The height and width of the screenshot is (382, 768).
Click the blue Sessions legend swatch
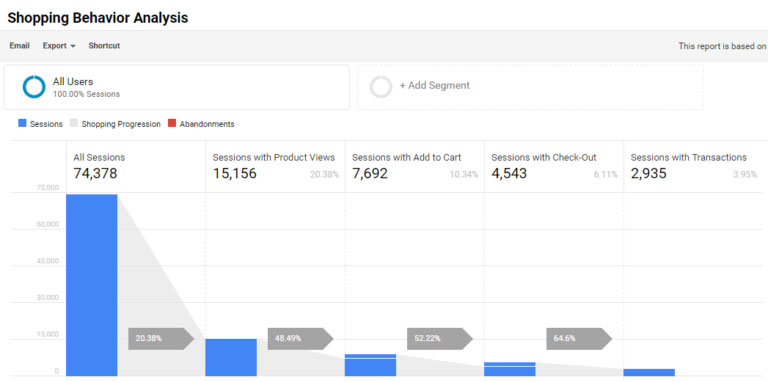(22, 123)
